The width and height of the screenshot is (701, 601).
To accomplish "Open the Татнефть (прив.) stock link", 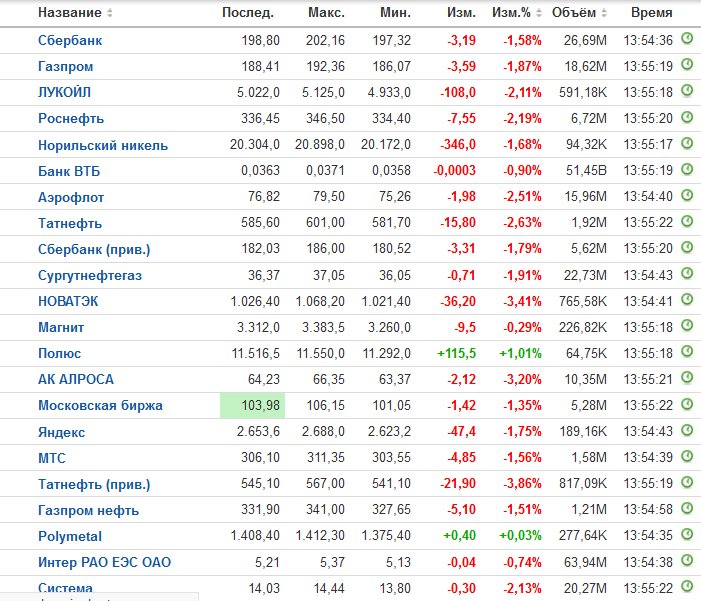I will pos(94,485).
